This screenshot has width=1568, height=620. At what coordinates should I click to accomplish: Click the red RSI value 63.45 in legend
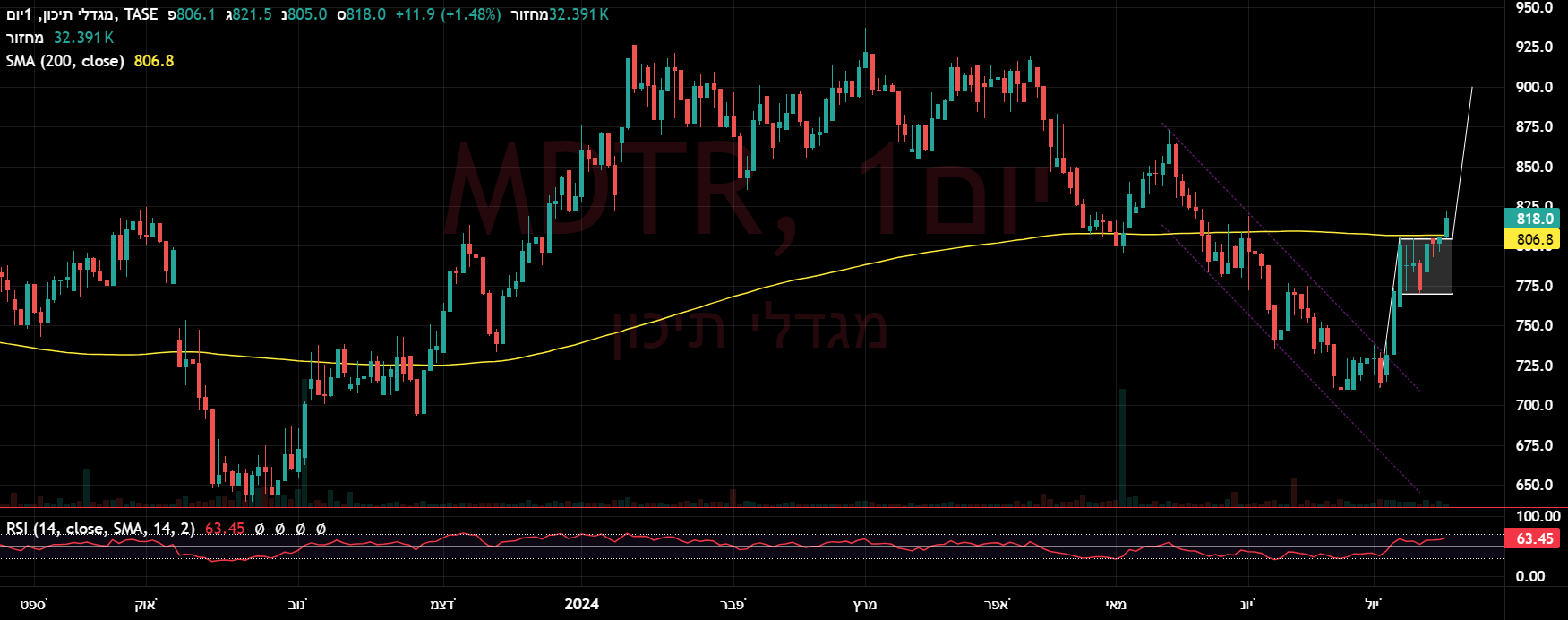pyautogui.click(x=225, y=529)
